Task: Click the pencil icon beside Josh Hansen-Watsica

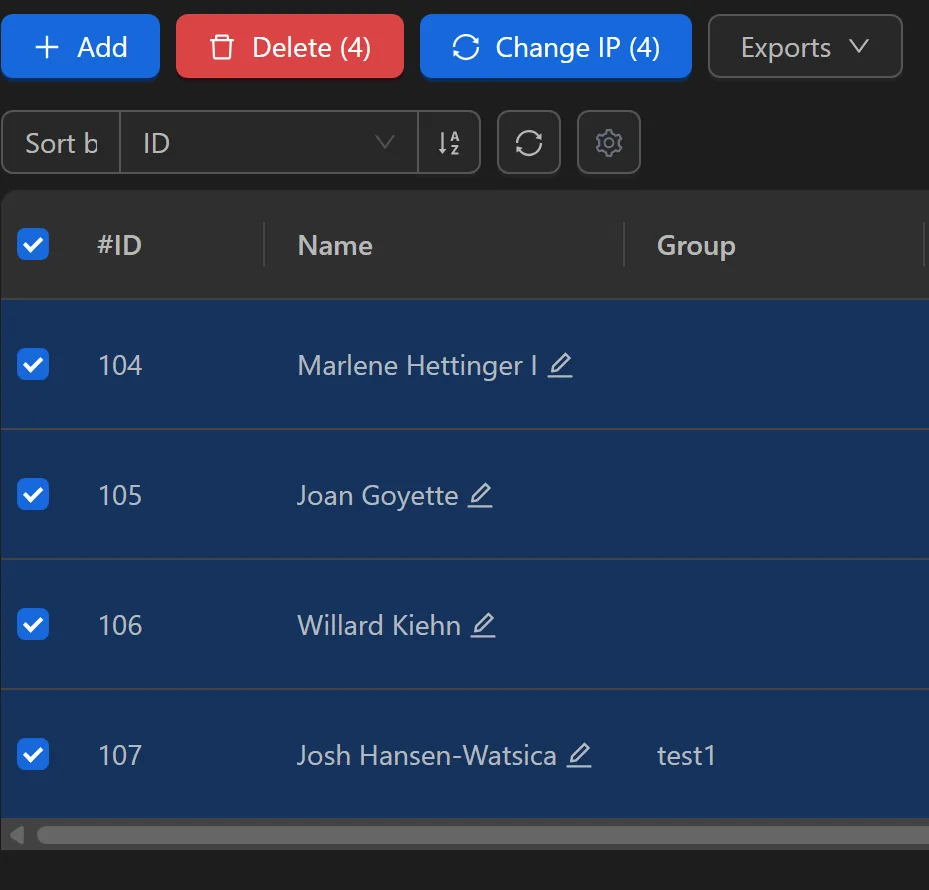Action: coord(579,756)
